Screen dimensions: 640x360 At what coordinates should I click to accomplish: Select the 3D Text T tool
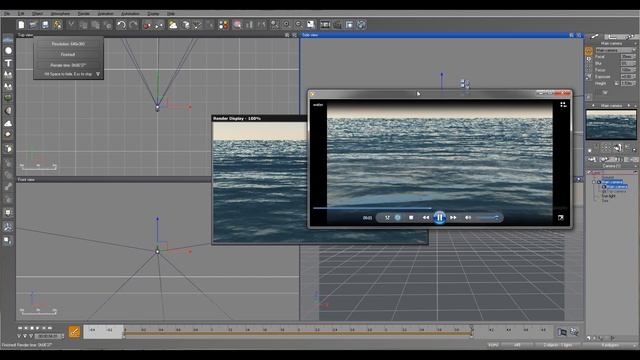[8, 63]
